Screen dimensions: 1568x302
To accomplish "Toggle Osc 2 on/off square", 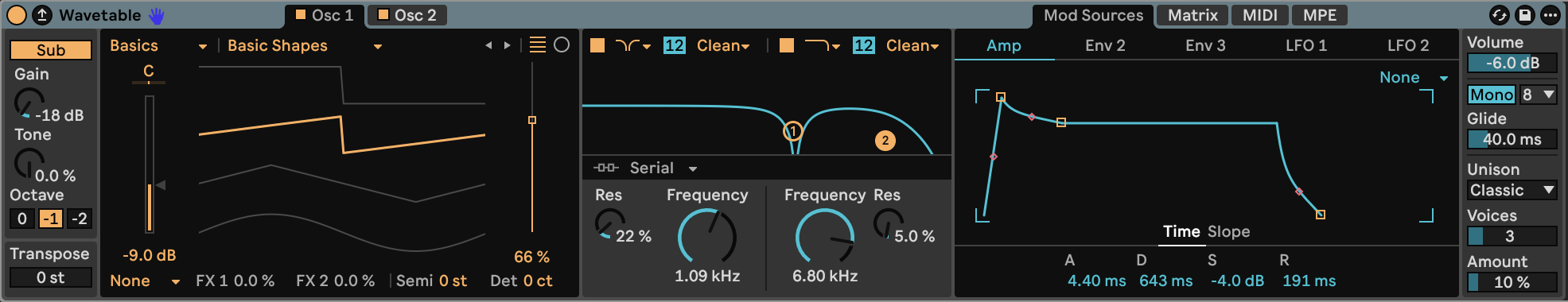I will pos(383,14).
